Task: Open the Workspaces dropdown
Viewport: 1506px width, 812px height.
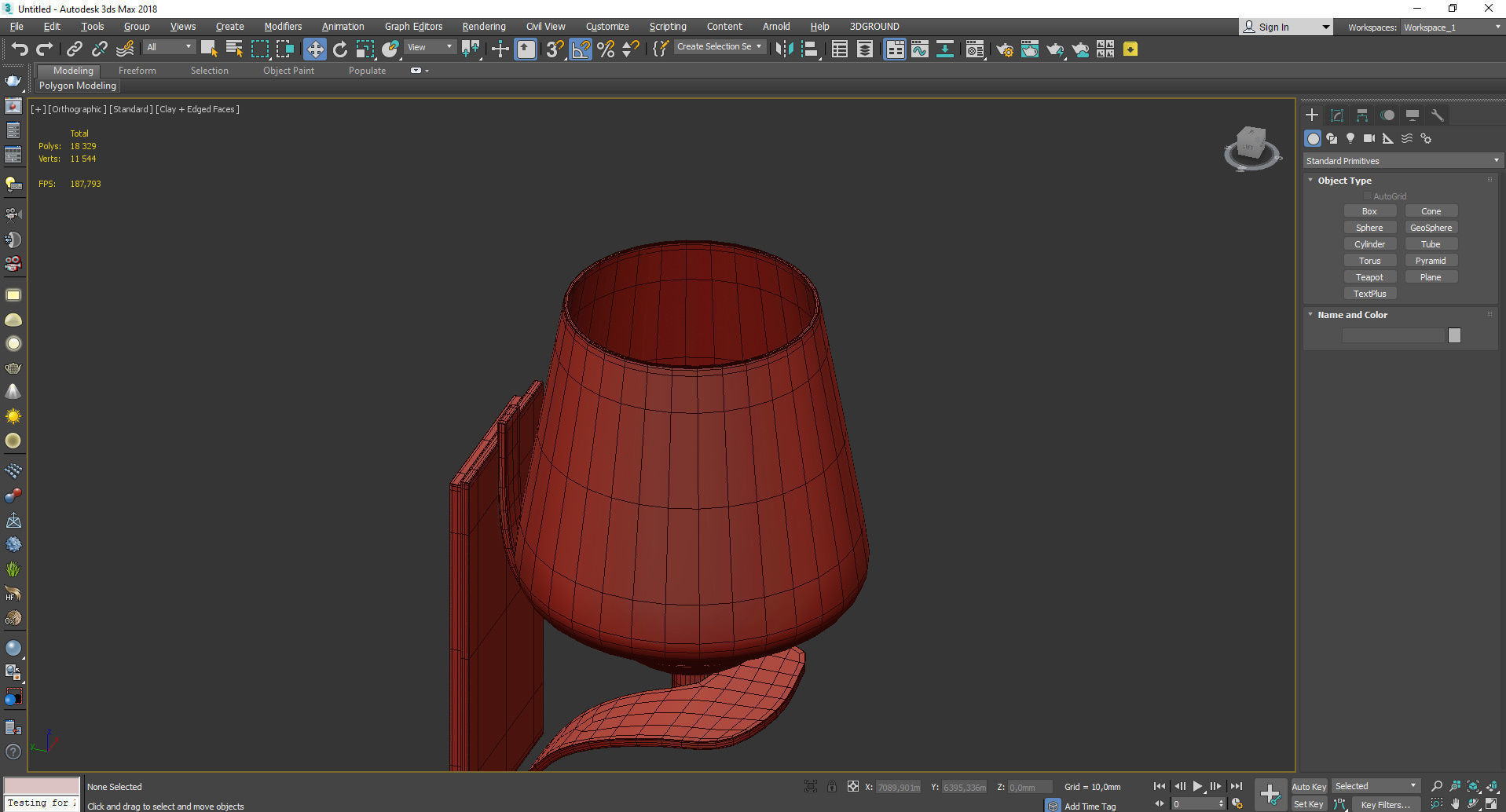Action: click(x=1452, y=27)
